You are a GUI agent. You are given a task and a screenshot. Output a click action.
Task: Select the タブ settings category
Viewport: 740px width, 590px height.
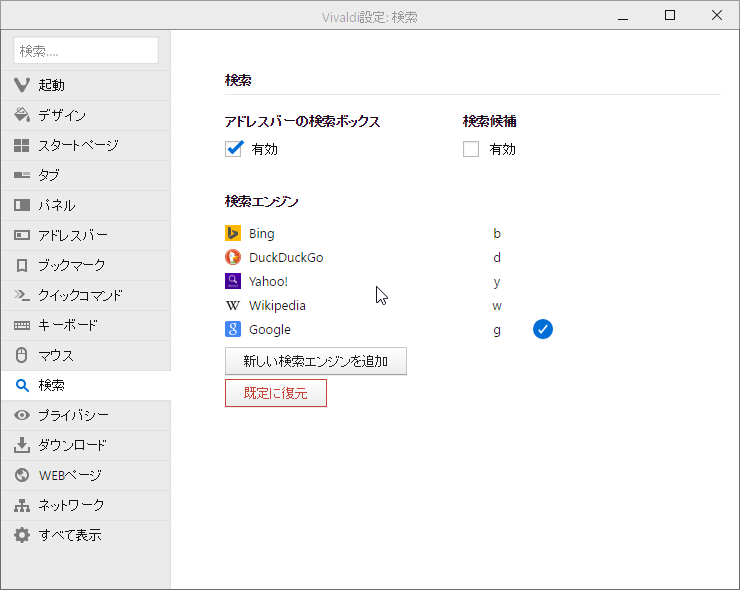tap(86, 175)
